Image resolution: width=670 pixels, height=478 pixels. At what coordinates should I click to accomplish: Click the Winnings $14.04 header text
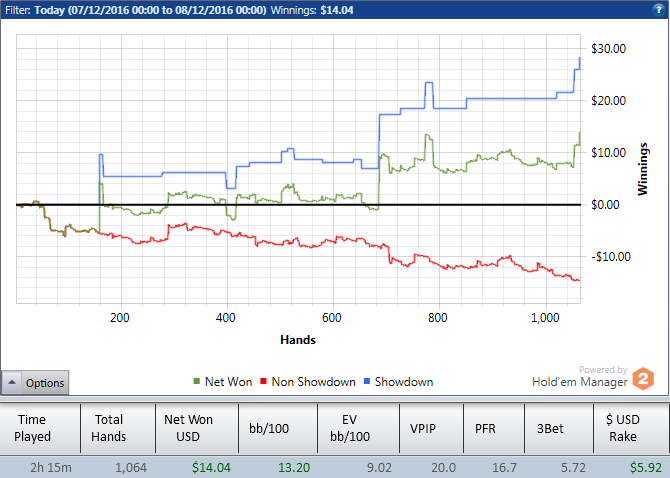tap(312, 10)
